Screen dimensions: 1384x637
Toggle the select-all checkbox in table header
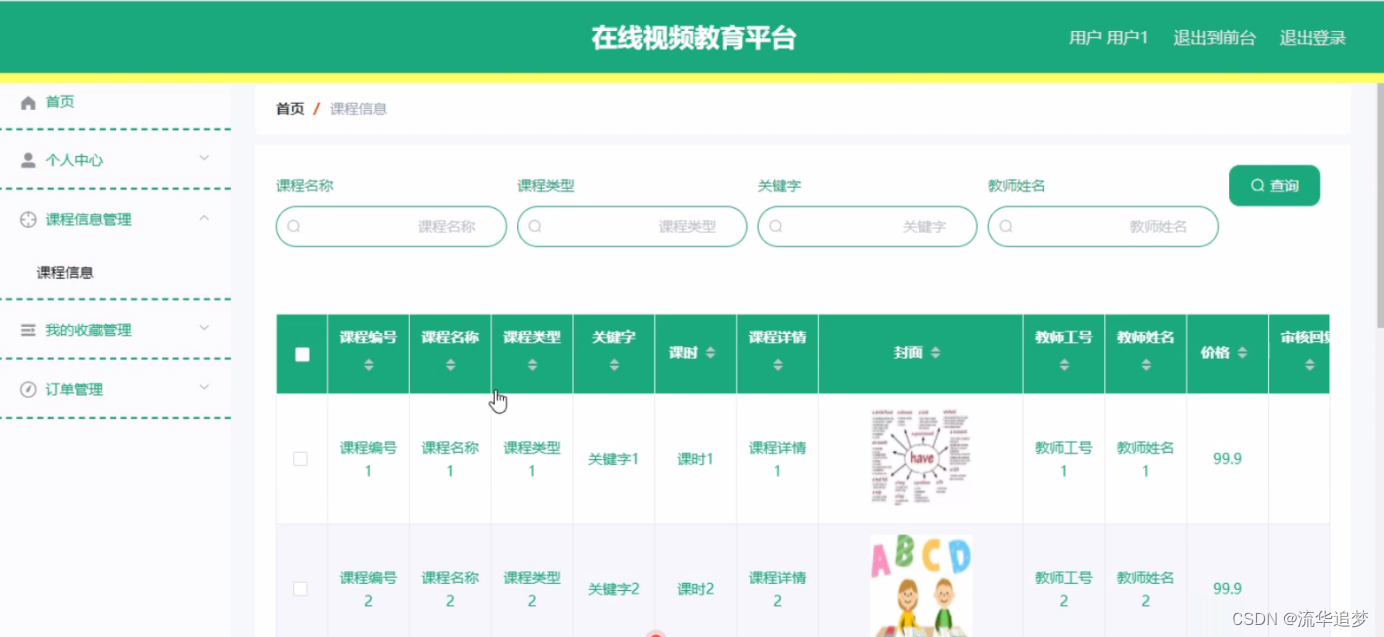(x=302, y=354)
